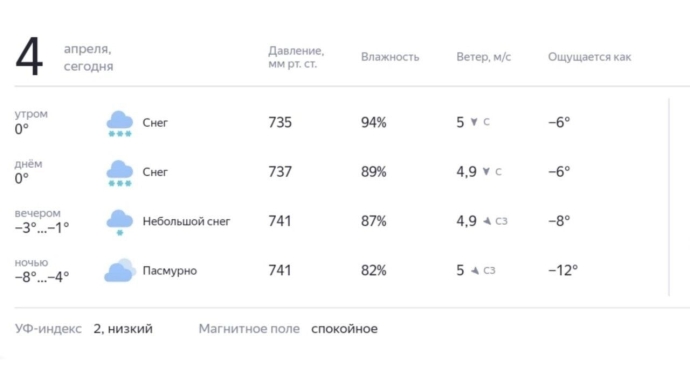The image size is (690, 387).
Task: Click the 'апреля, сегодня' date label
Action: (88, 57)
